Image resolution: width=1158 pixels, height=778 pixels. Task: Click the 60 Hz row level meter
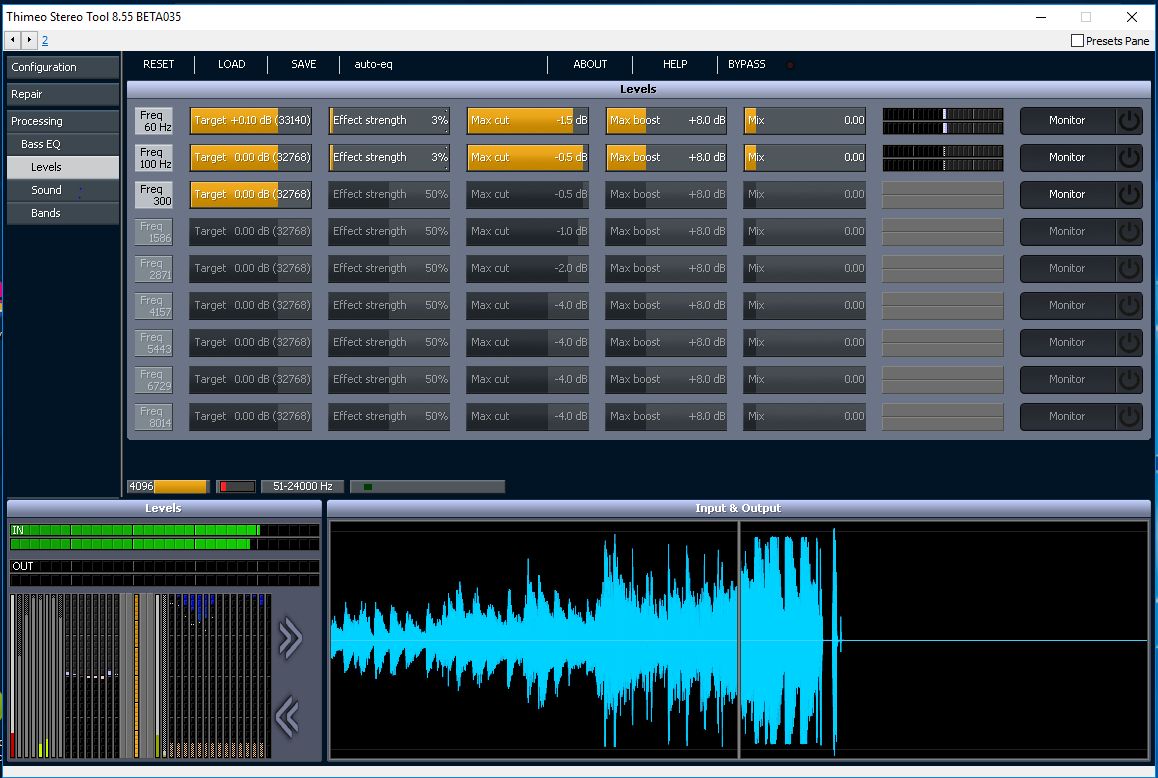pos(943,120)
